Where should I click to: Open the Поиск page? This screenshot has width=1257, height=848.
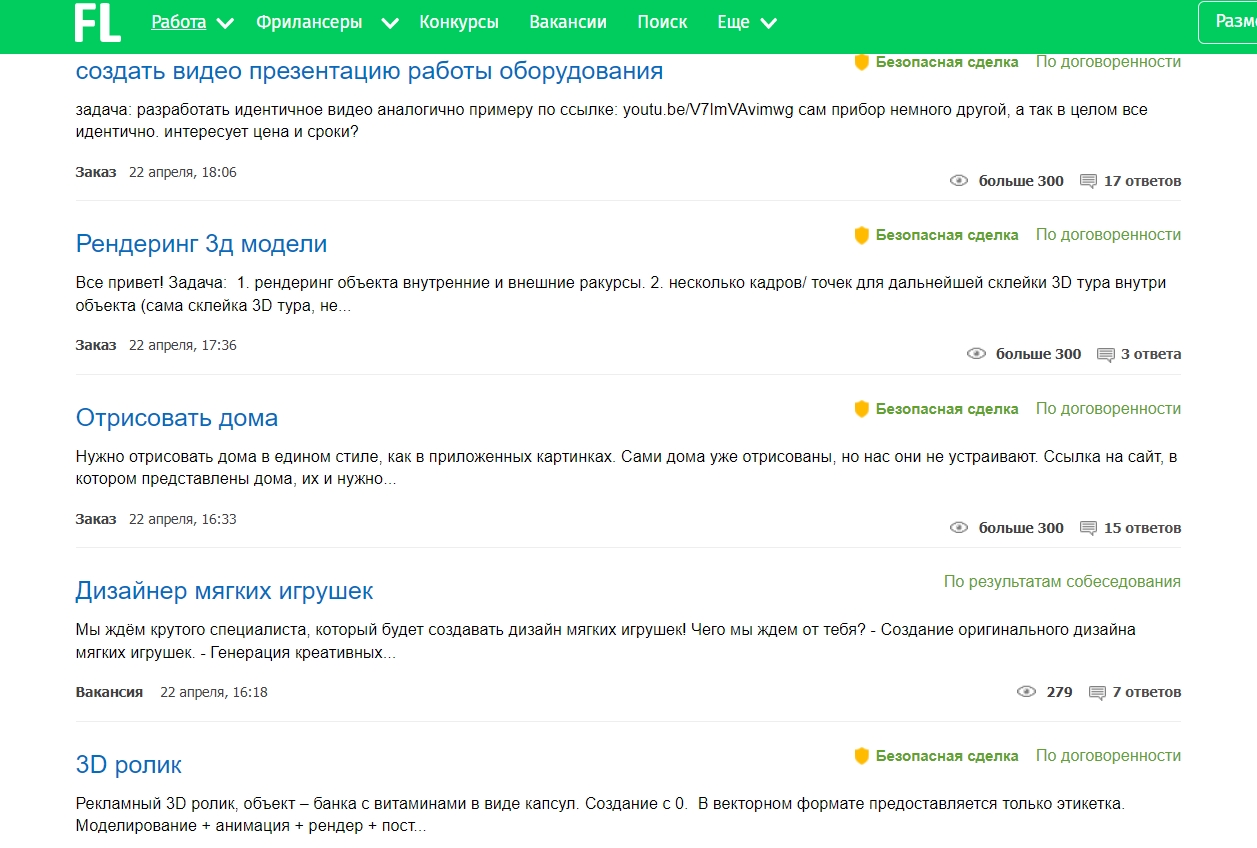pyautogui.click(x=662, y=22)
